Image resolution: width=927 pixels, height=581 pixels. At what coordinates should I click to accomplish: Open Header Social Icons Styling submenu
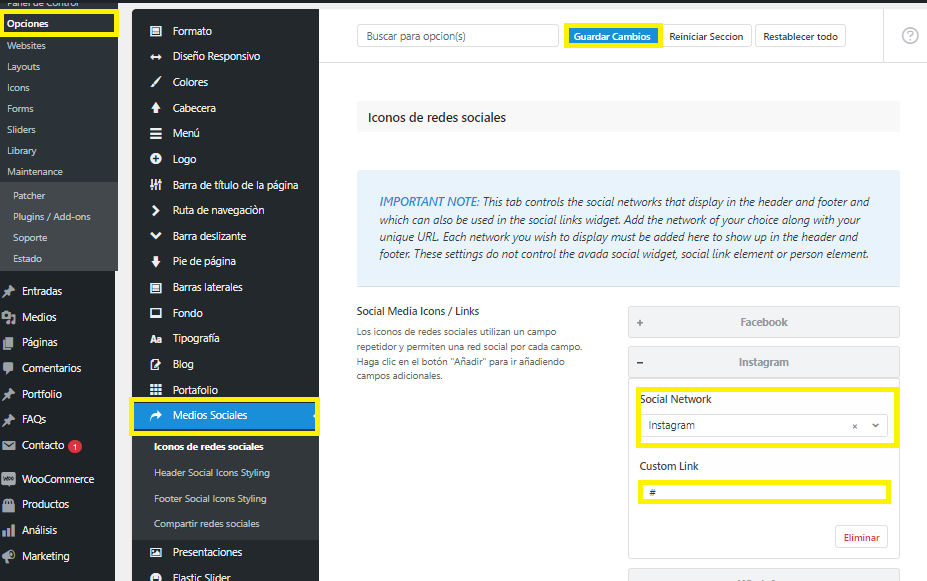pos(211,473)
